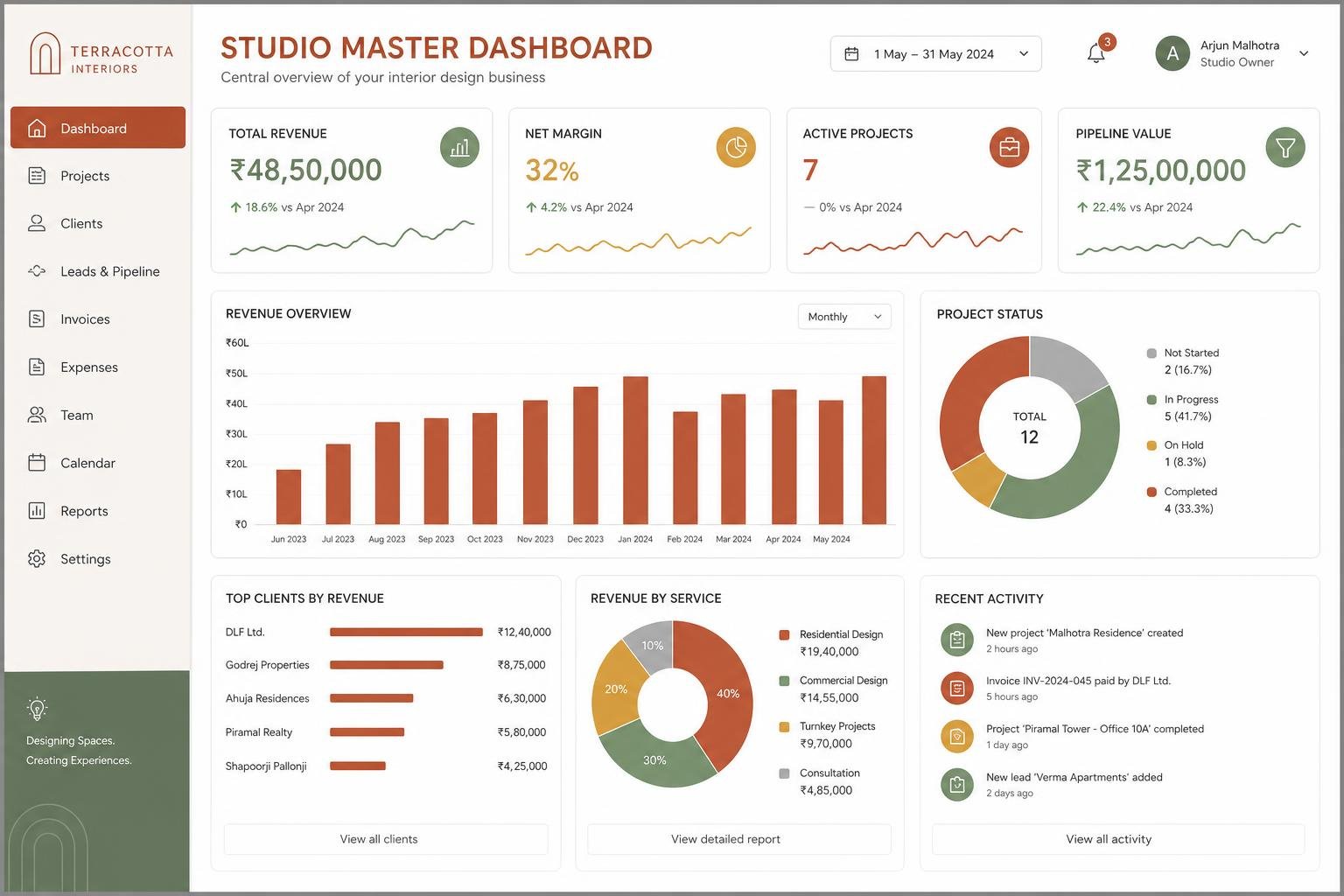Click the Net Margin sparkline chart
This screenshot has height=896, width=1344.
point(638,241)
